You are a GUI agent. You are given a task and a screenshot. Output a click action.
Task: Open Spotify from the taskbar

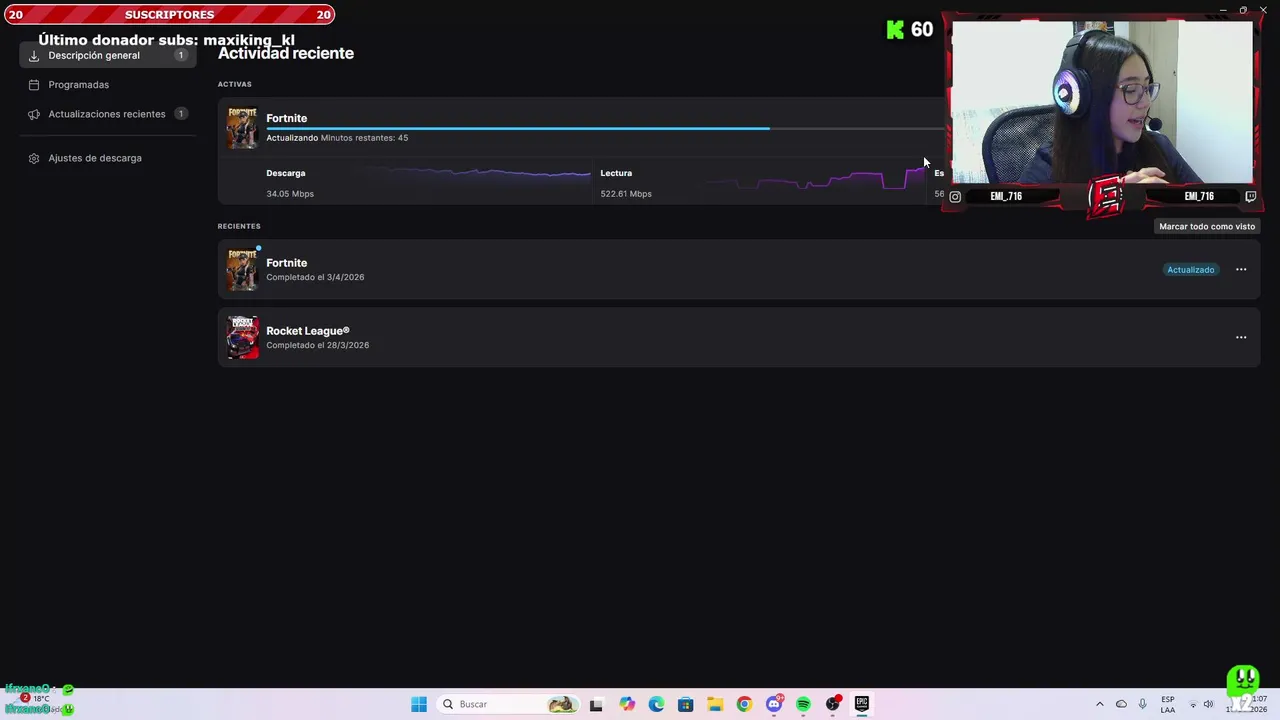click(x=803, y=704)
